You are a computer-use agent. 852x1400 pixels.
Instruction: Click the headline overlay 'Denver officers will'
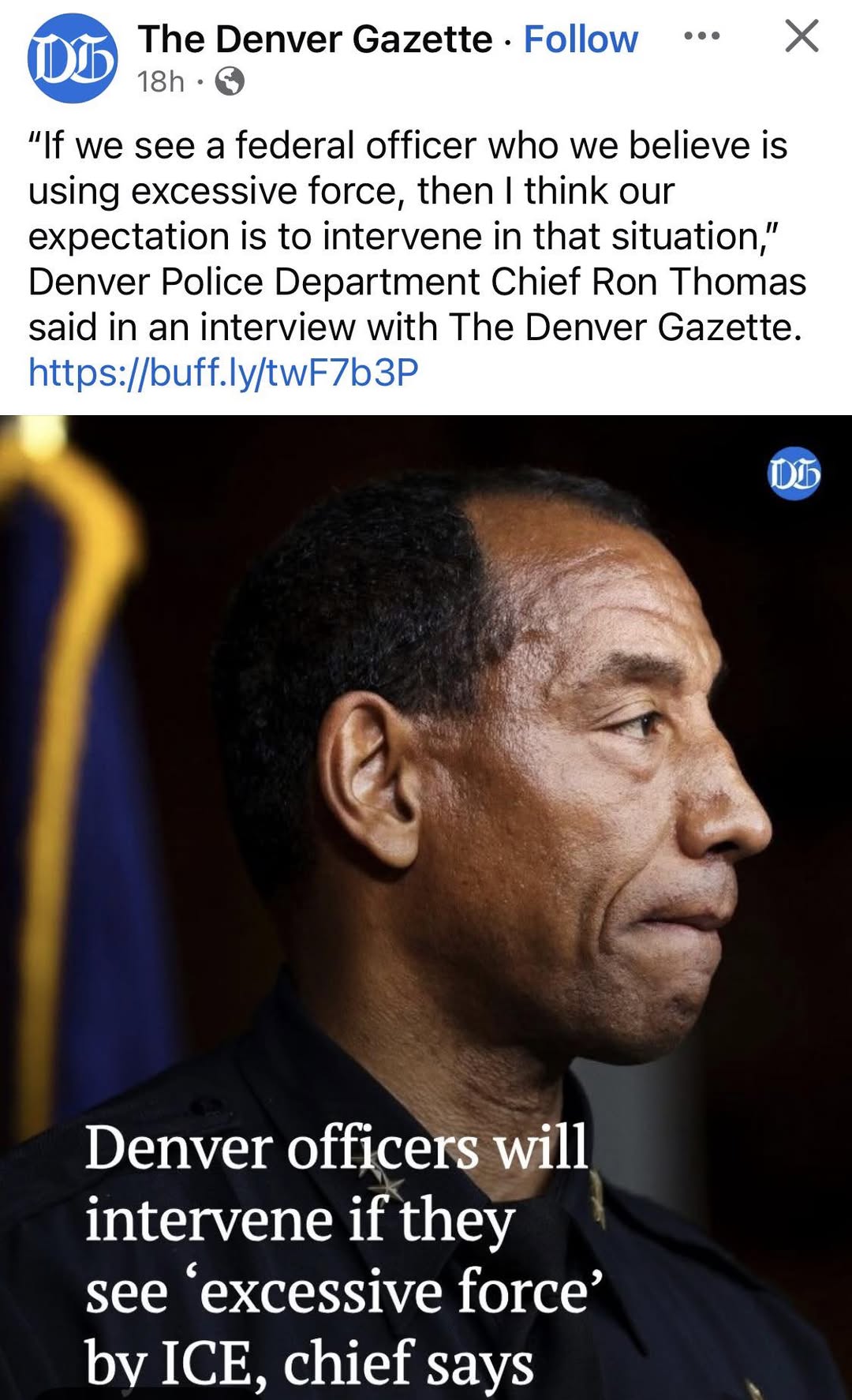pos(337,1147)
